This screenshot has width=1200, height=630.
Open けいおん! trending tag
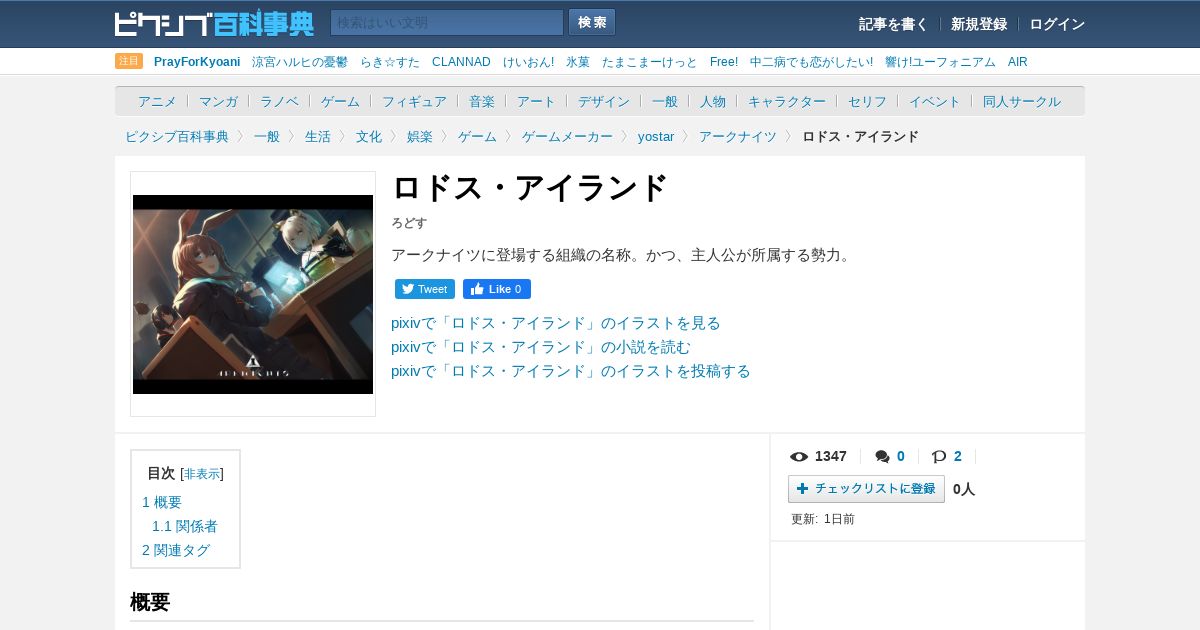(528, 62)
